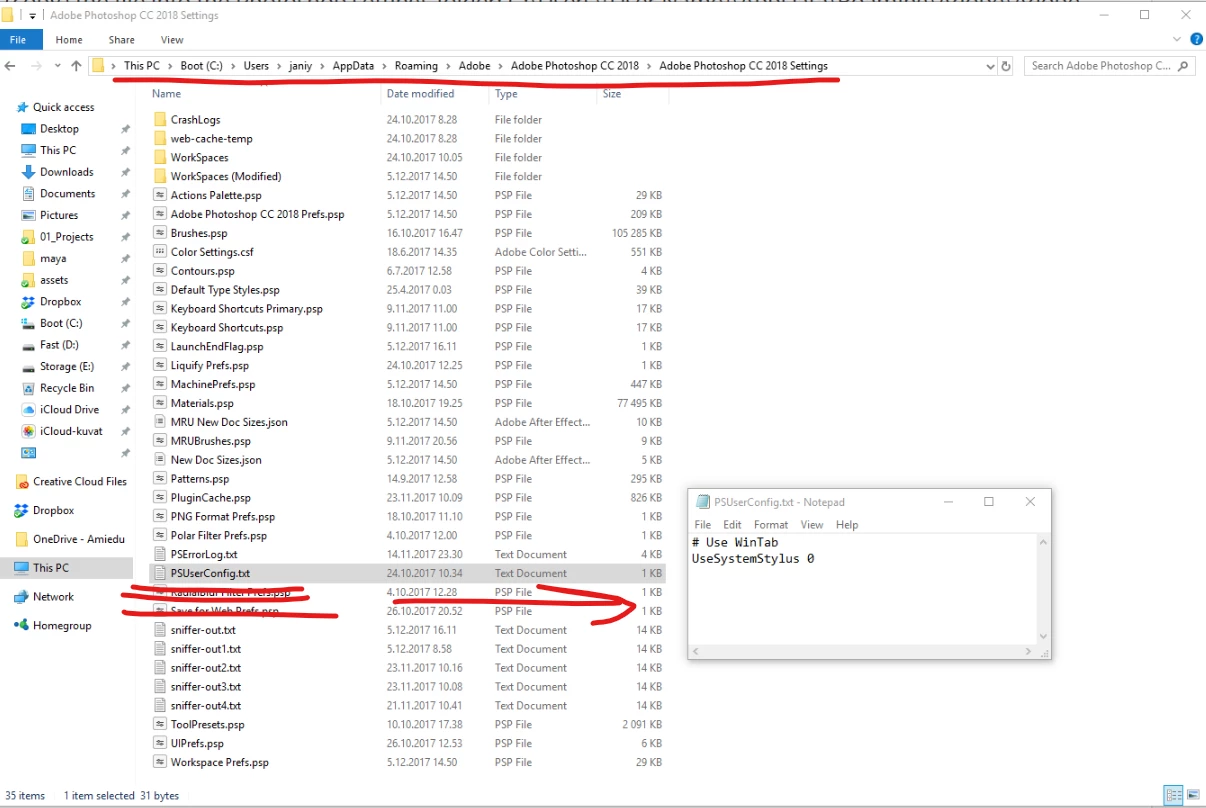Open the Recycle Bin in the sidebar
The image size is (1206, 808).
tap(67, 388)
